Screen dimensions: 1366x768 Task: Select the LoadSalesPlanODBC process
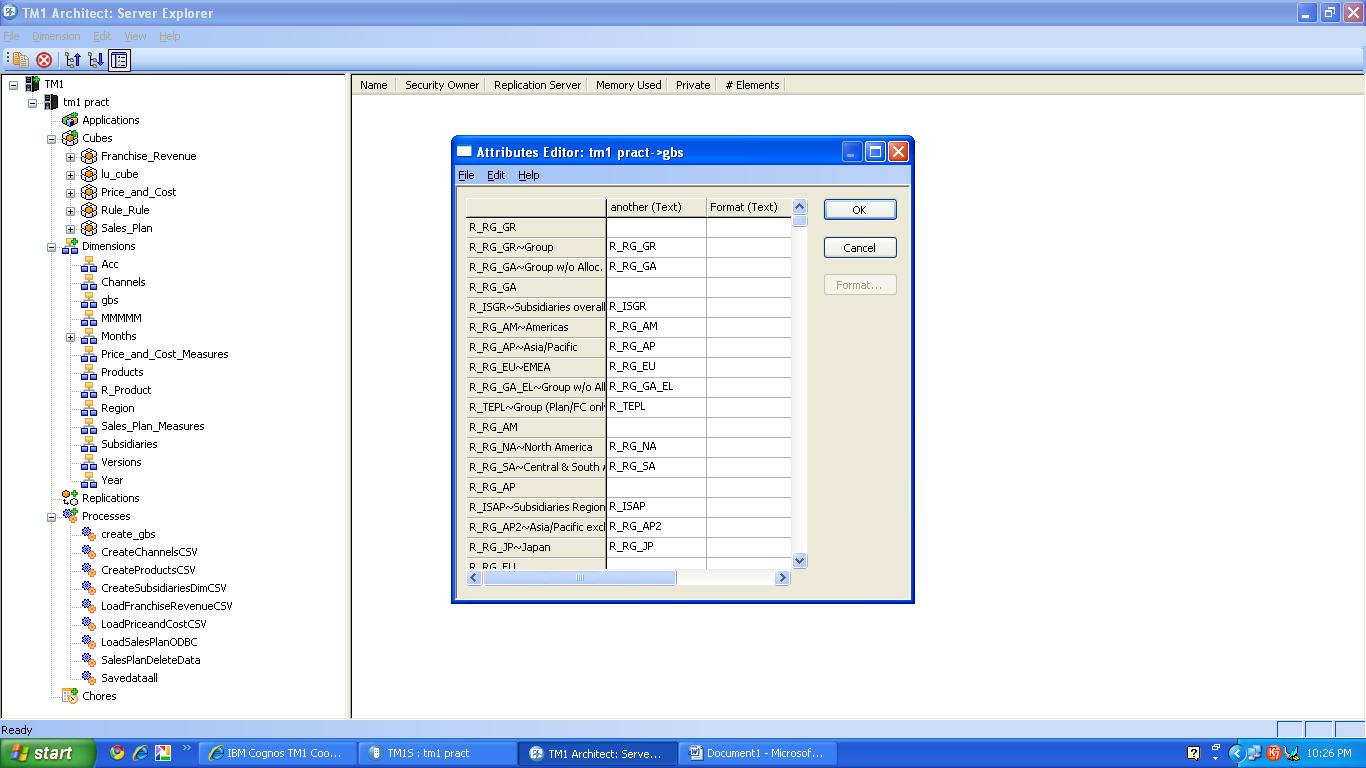[x=149, y=642]
